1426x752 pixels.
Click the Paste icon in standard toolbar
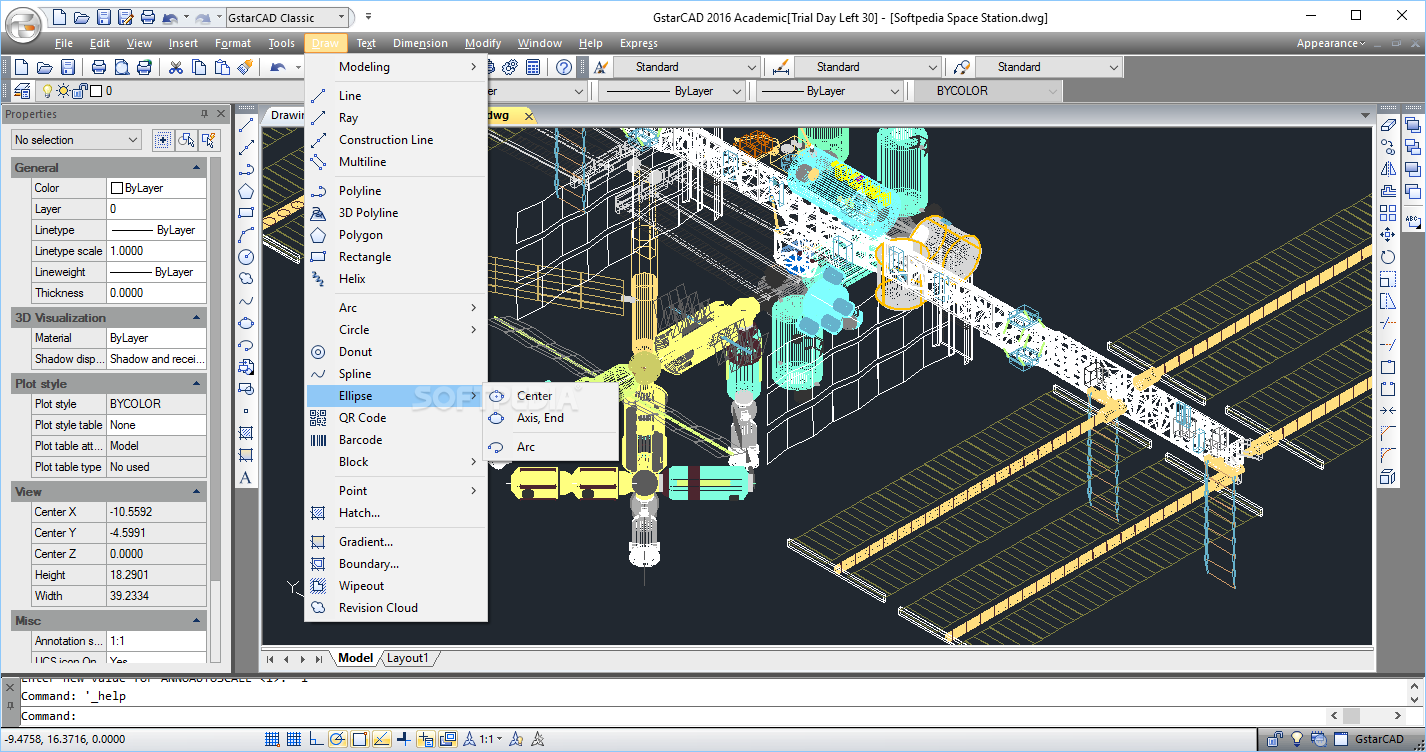click(x=221, y=67)
